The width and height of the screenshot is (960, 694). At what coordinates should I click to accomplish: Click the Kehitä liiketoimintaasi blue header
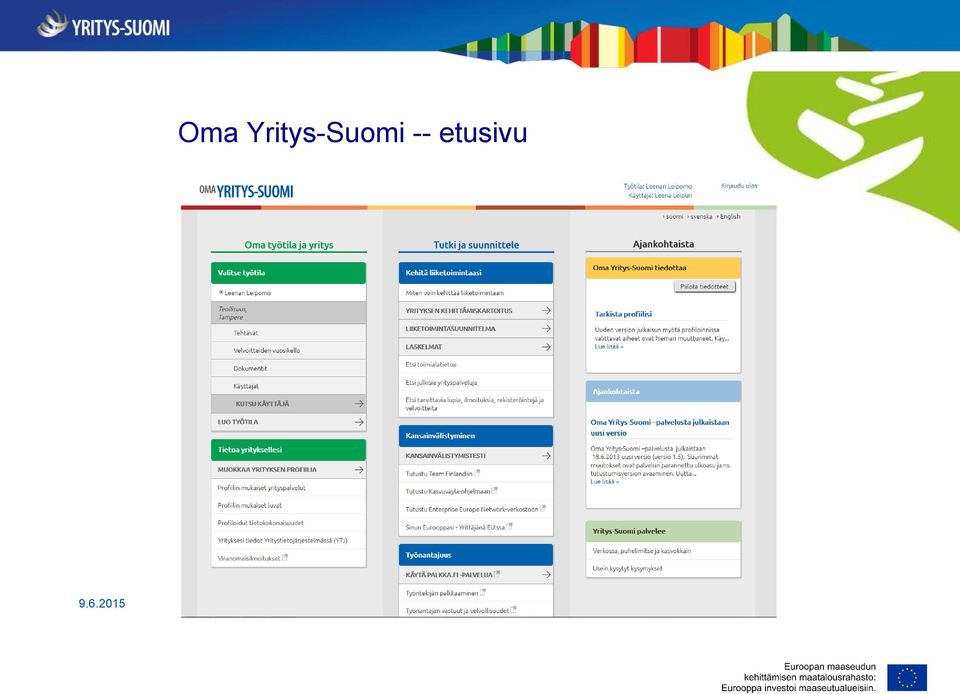[x=476, y=273]
